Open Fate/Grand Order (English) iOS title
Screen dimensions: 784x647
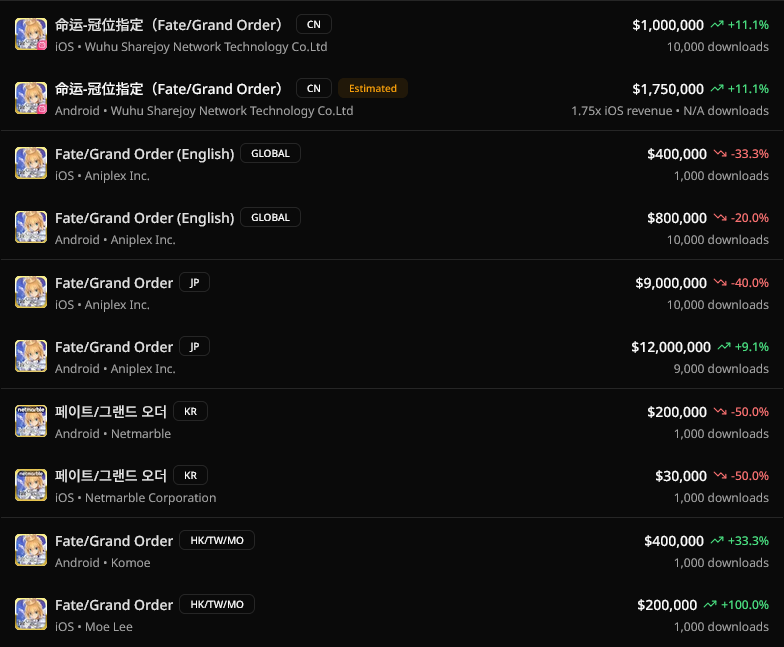coord(144,154)
